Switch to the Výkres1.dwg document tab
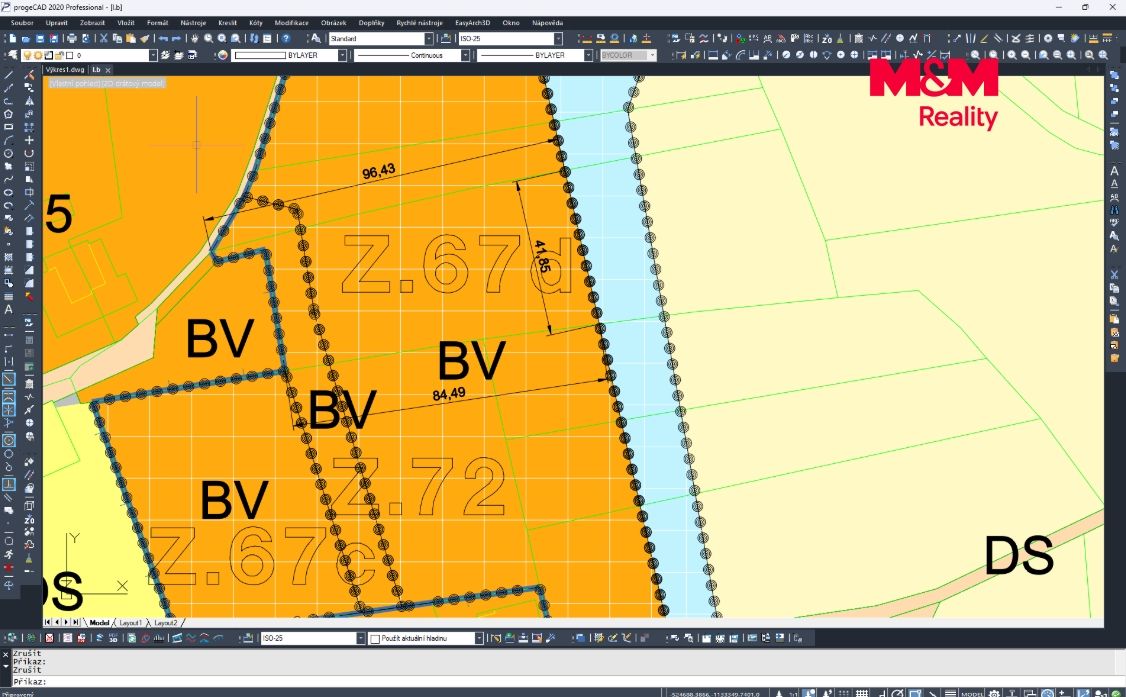The width and height of the screenshot is (1126, 697). point(65,70)
